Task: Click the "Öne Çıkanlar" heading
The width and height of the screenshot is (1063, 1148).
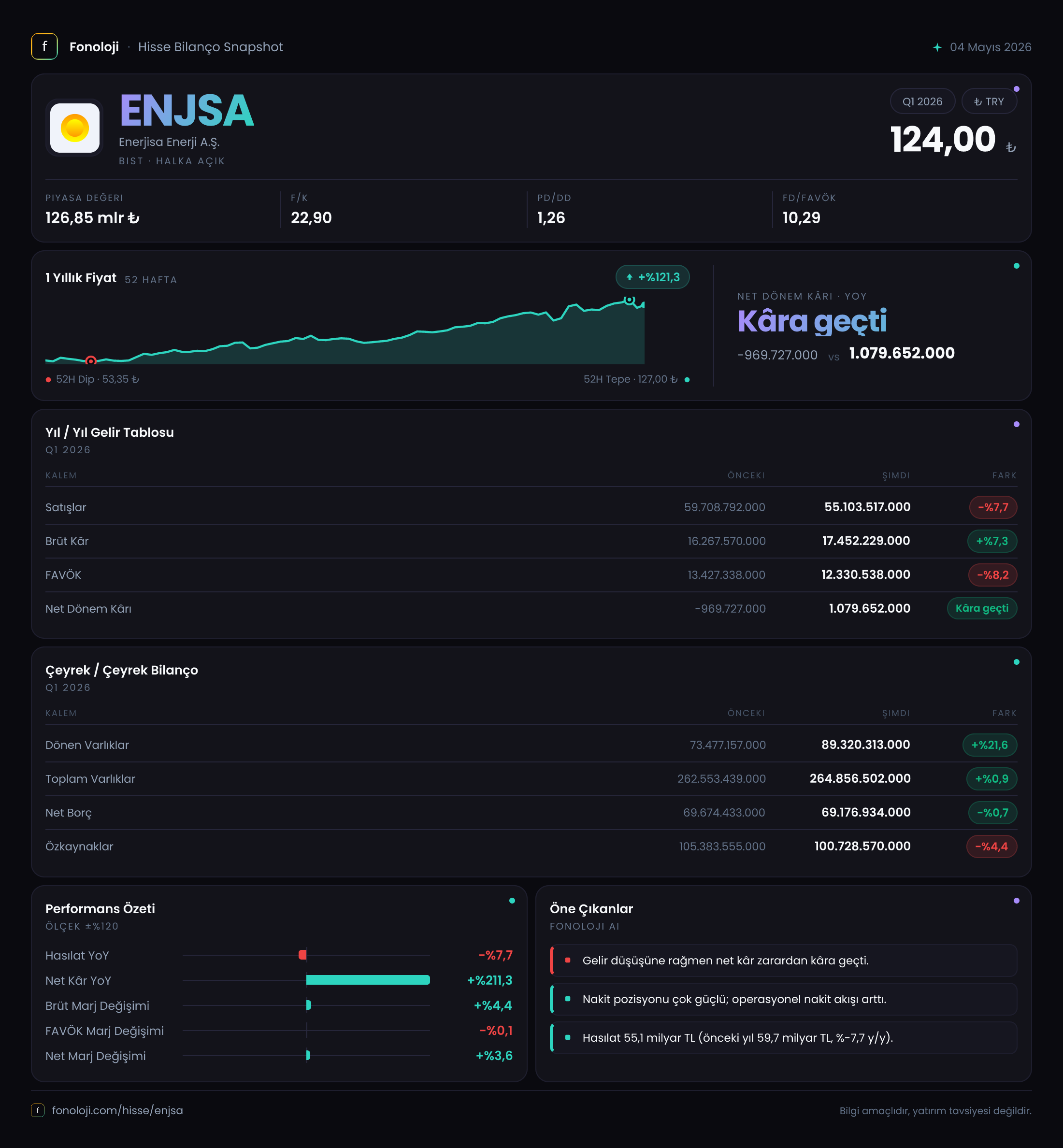Action: 591,909
